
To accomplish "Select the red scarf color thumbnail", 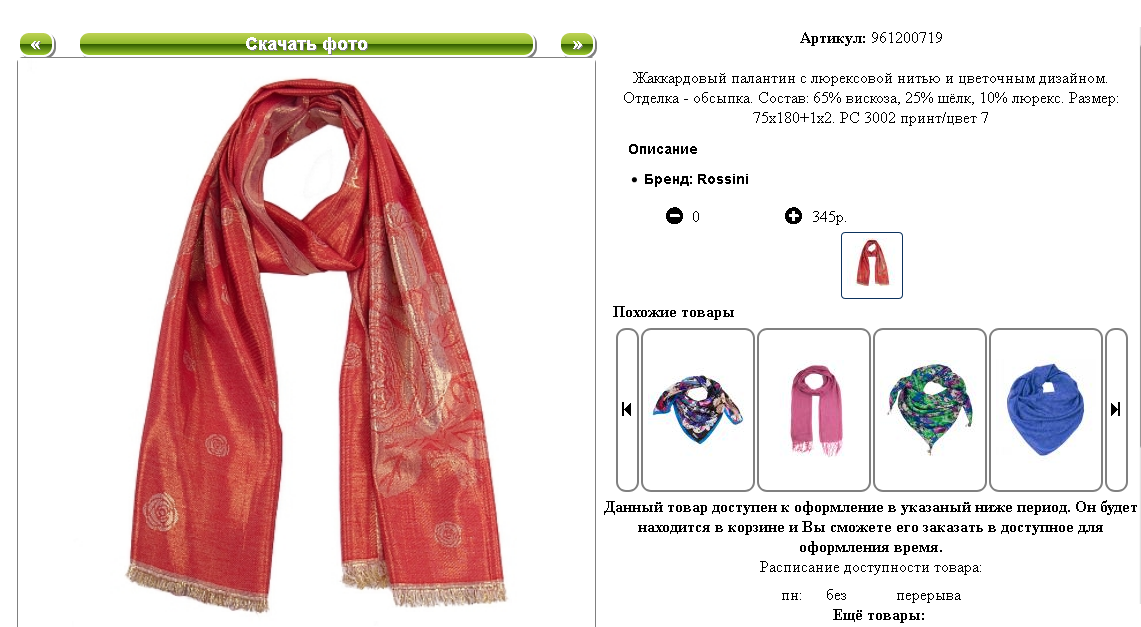I will coord(872,265).
